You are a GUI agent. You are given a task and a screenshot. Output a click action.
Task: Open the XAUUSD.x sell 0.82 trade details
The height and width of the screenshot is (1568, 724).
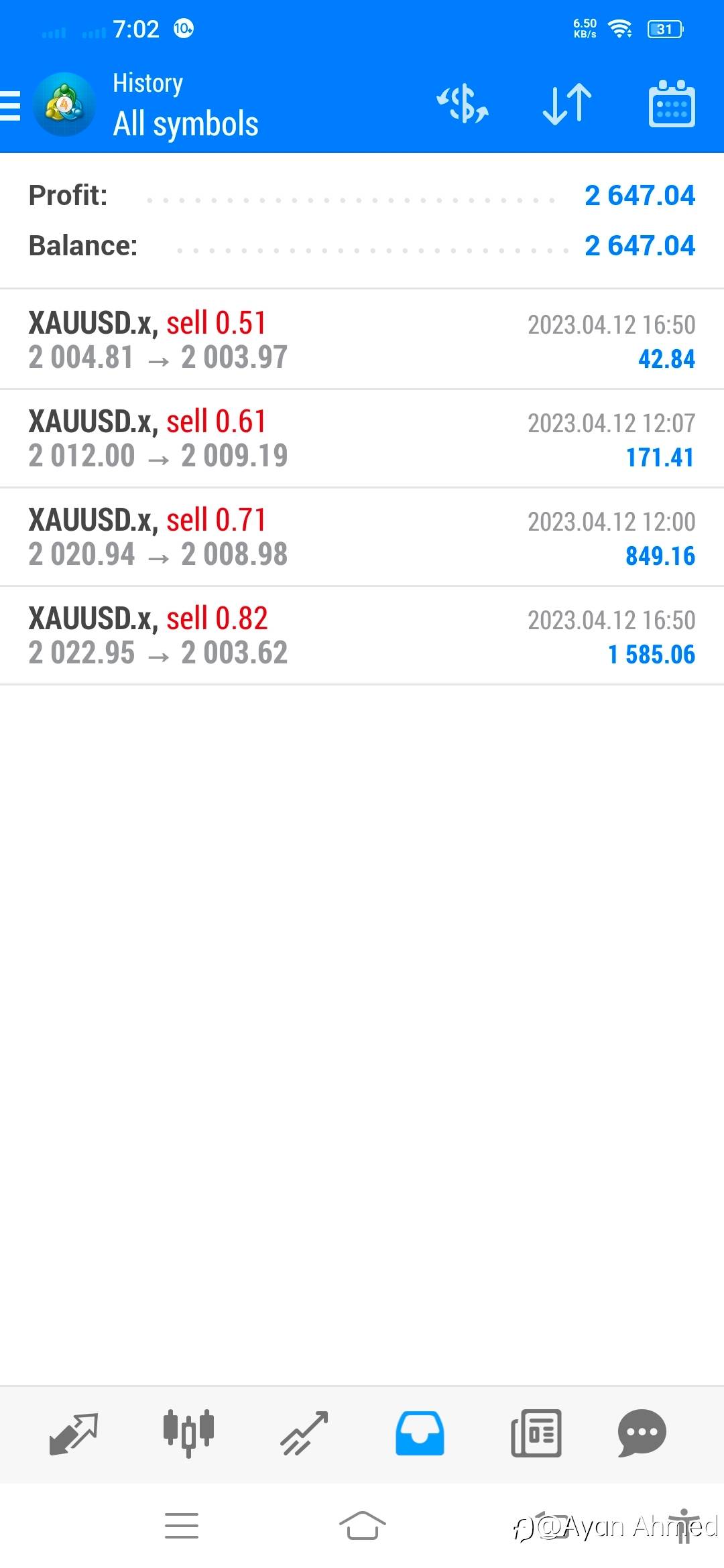[362, 635]
